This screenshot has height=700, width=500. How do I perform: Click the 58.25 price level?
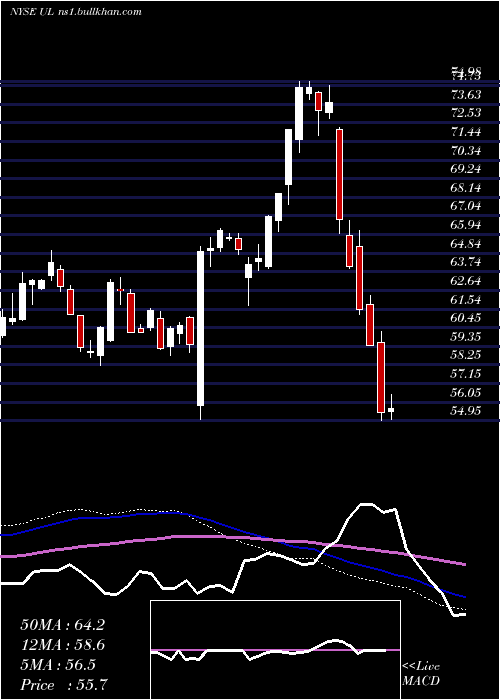click(466, 355)
